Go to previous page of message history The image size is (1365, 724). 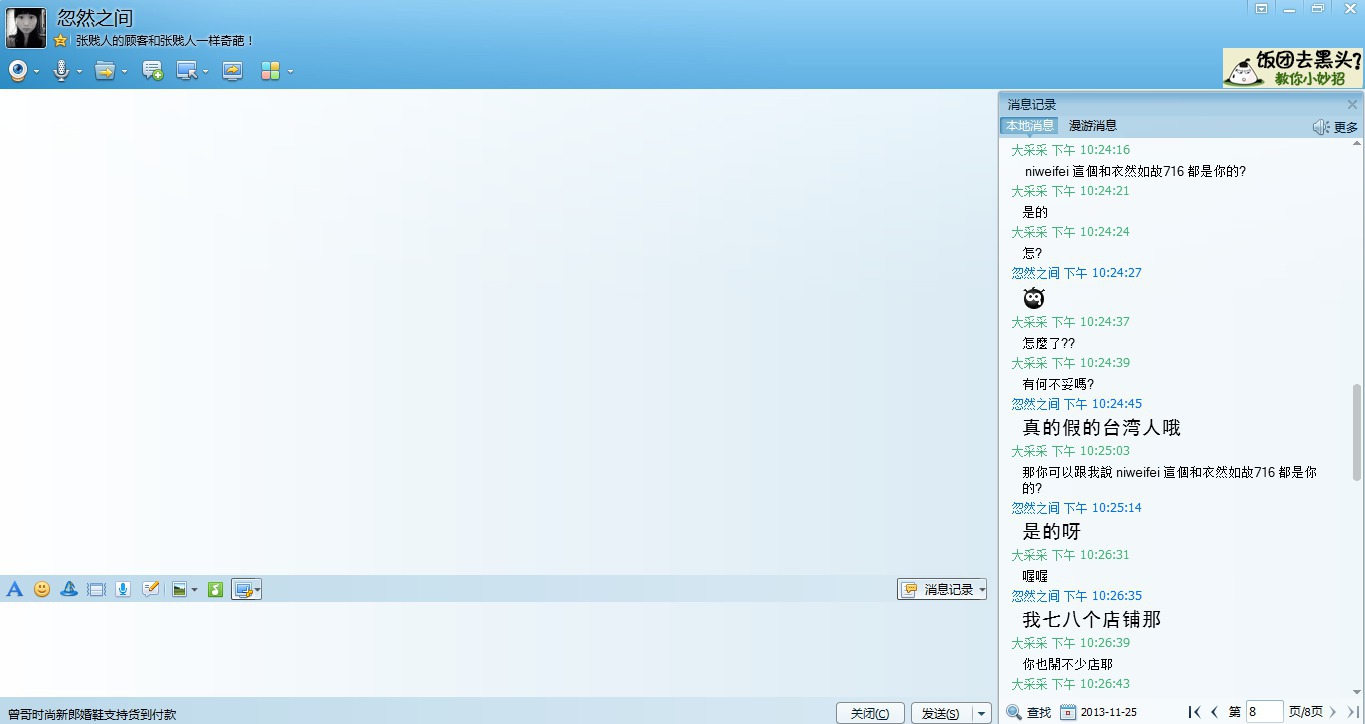[1214, 712]
